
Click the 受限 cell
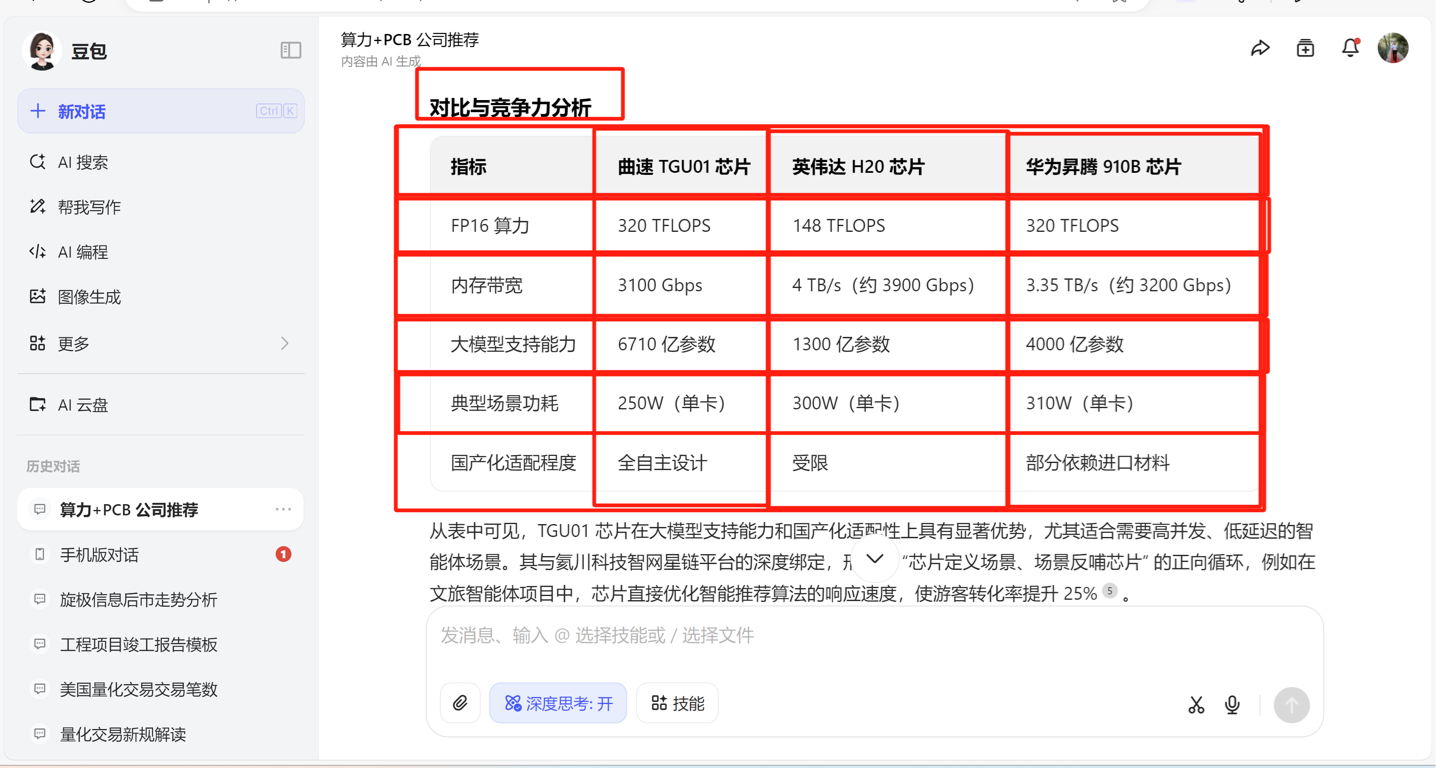(810, 463)
